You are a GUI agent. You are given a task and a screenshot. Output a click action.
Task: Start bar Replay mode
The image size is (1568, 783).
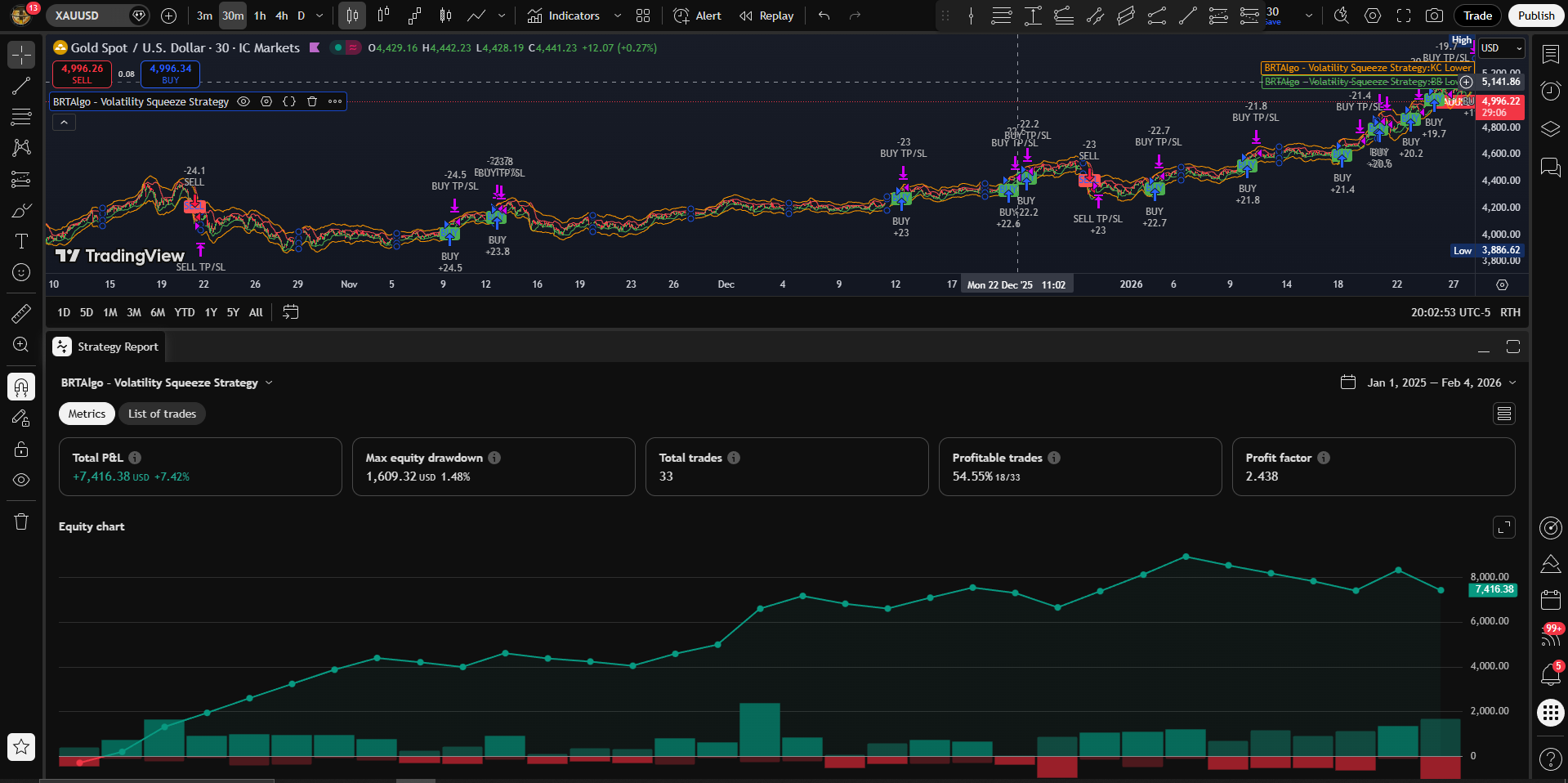pyautogui.click(x=766, y=16)
